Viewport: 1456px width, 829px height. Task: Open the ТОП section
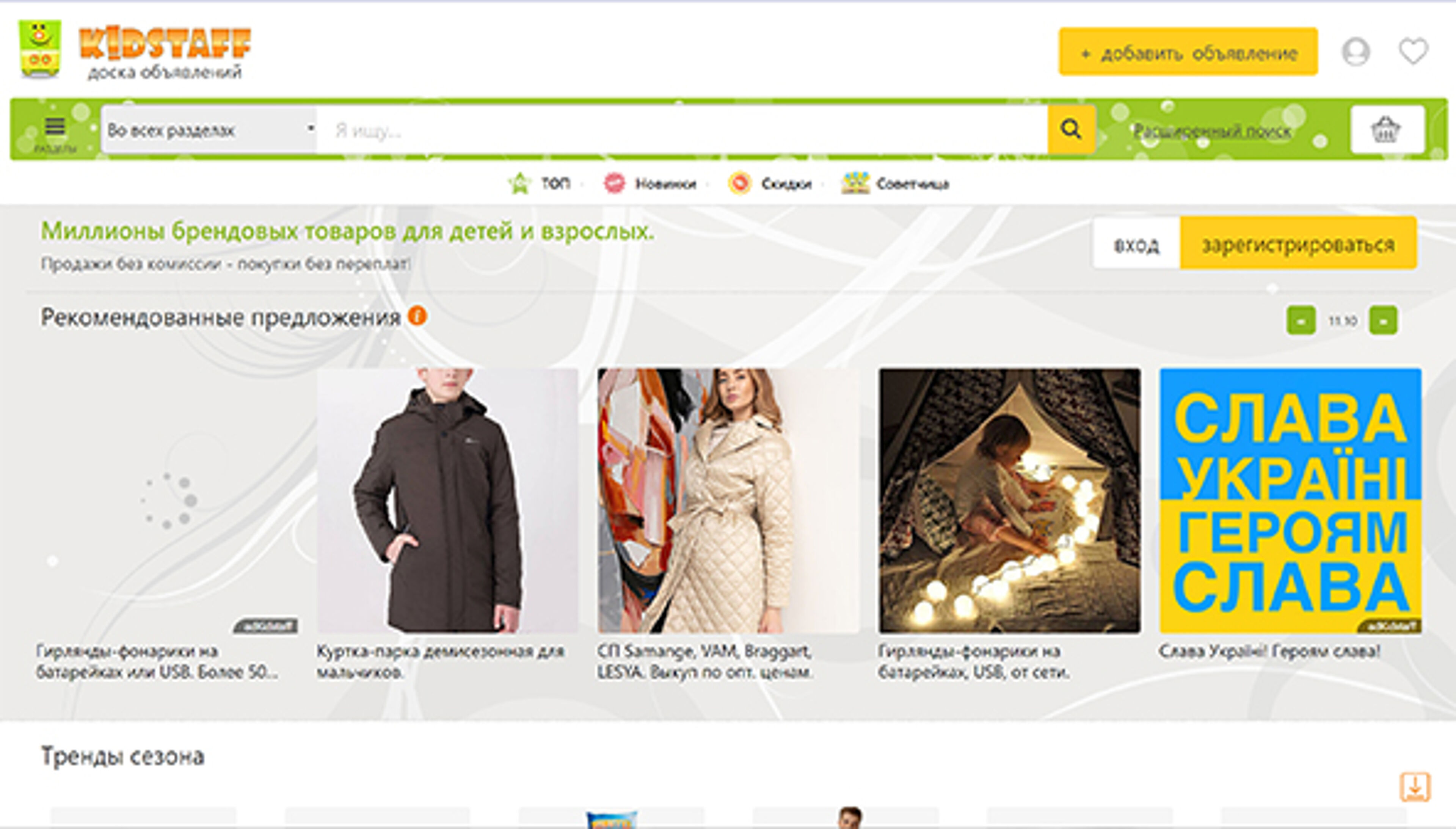[x=540, y=184]
